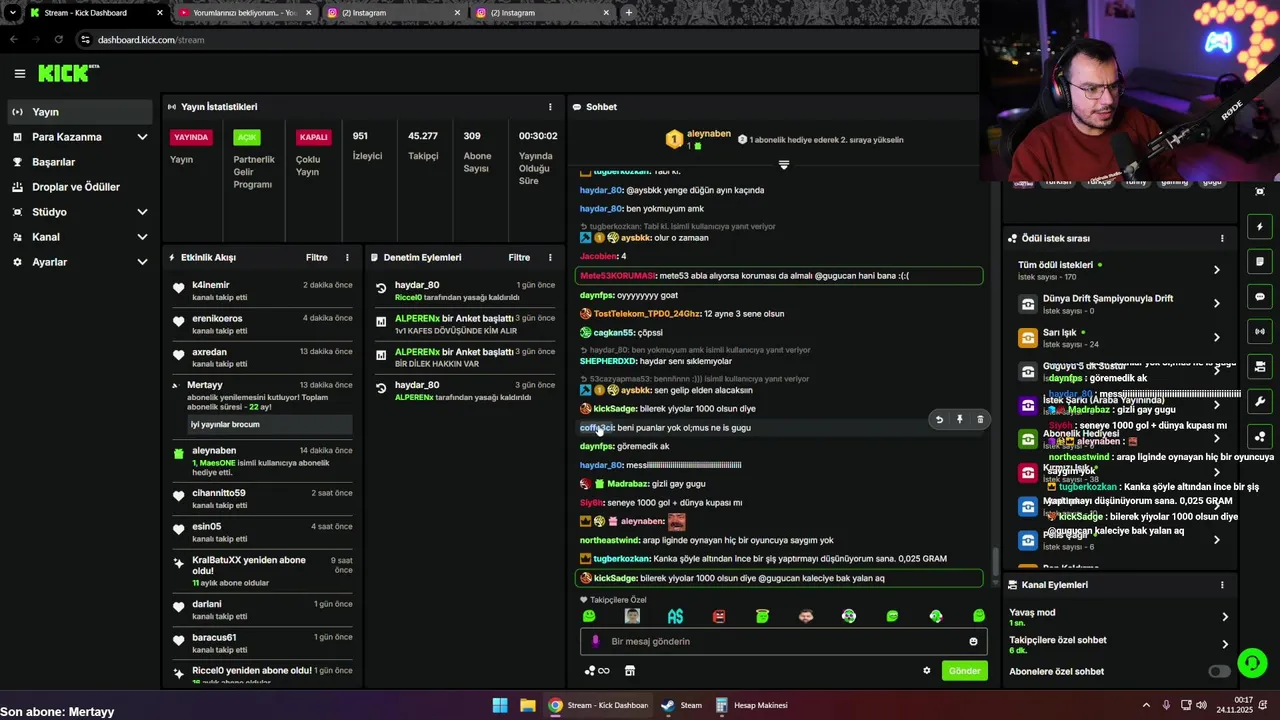Click the AÇIK partner program badge
Image resolution: width=1280 pixels, height=720 pixels.
(x=246, y=137)
